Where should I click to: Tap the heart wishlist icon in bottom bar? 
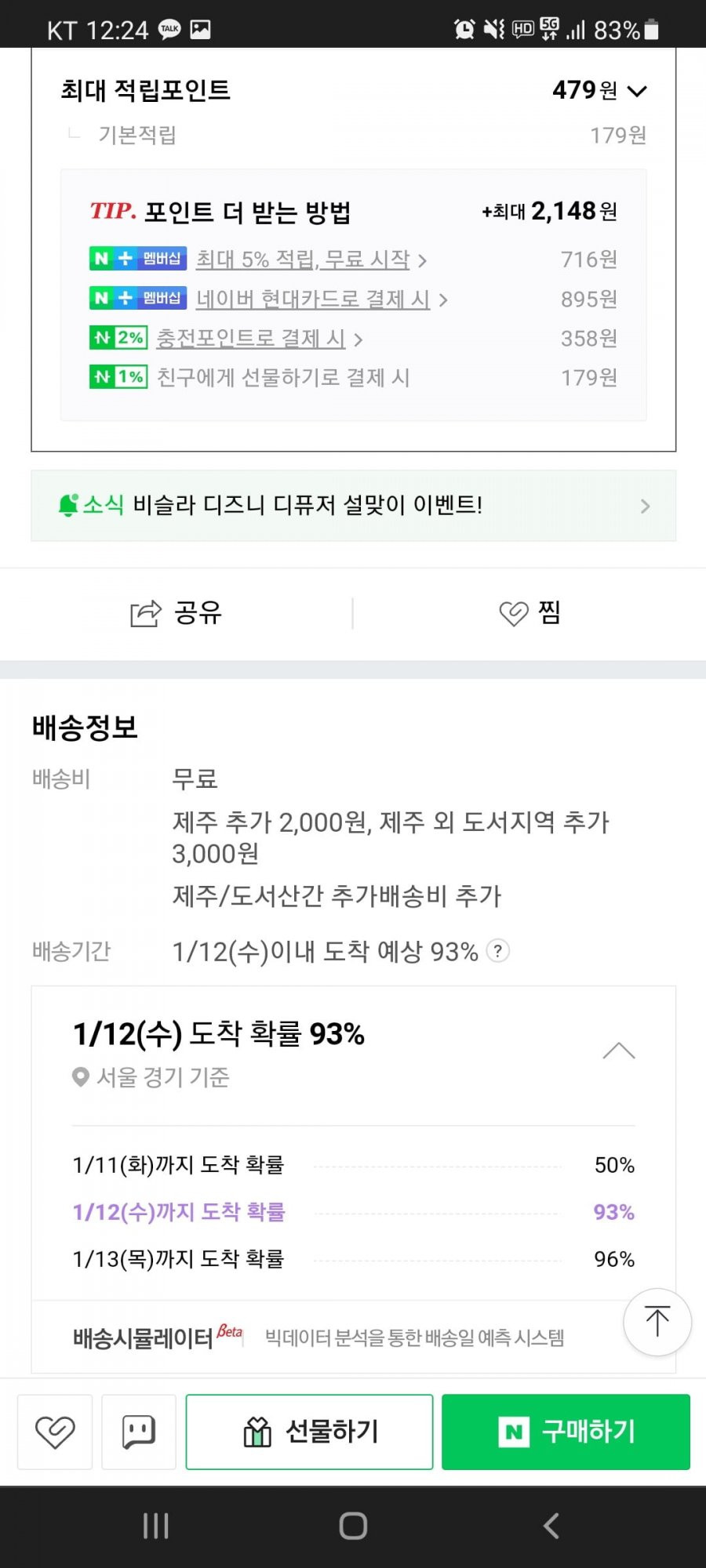[55, 1432]
